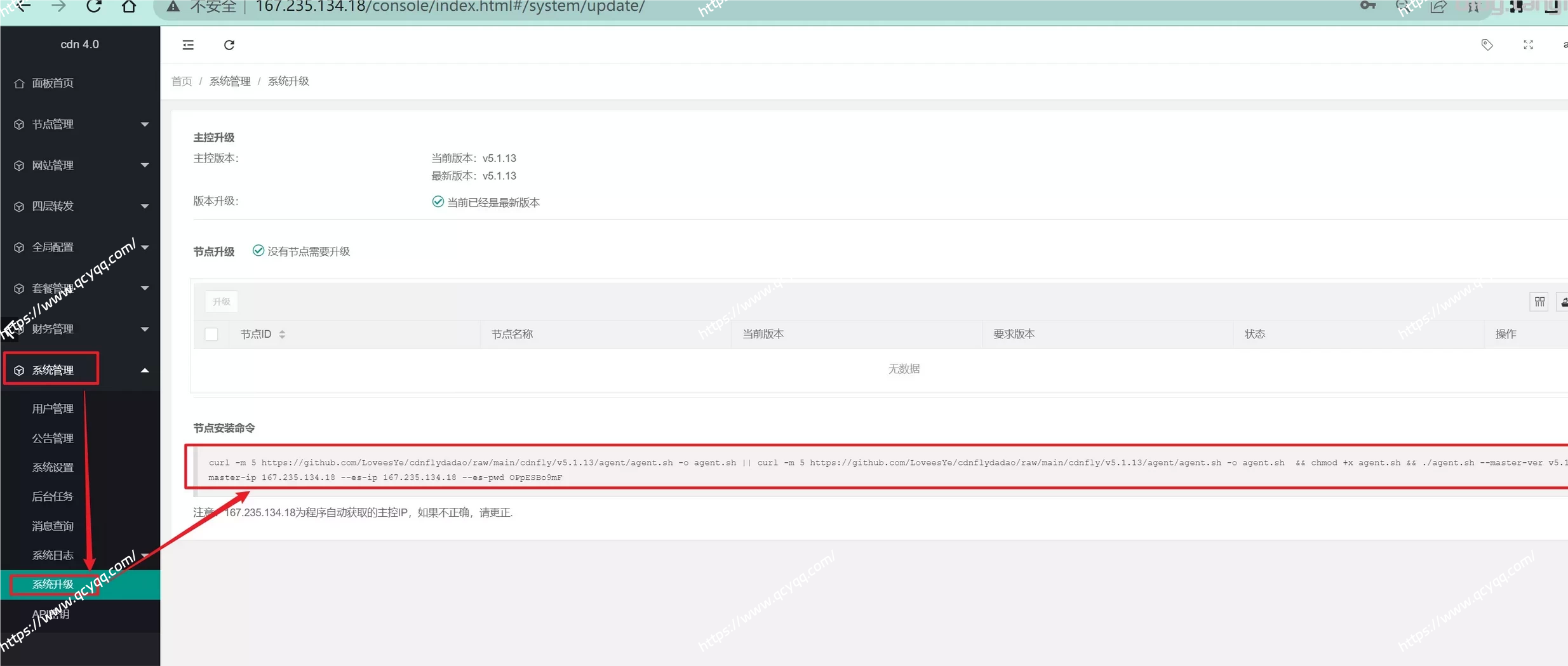
Task: Reload the page using the browser reload icon
Action: (94, 6)
